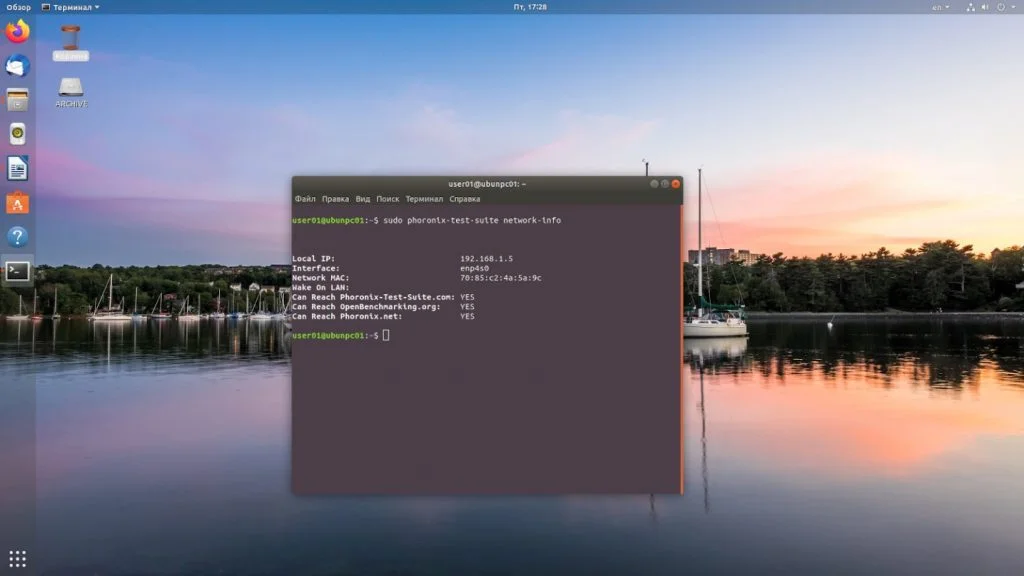The width and height of the screenshot is (1024, 576).
Task: Launch Firefox from the dock
Action: click(17, 32)
